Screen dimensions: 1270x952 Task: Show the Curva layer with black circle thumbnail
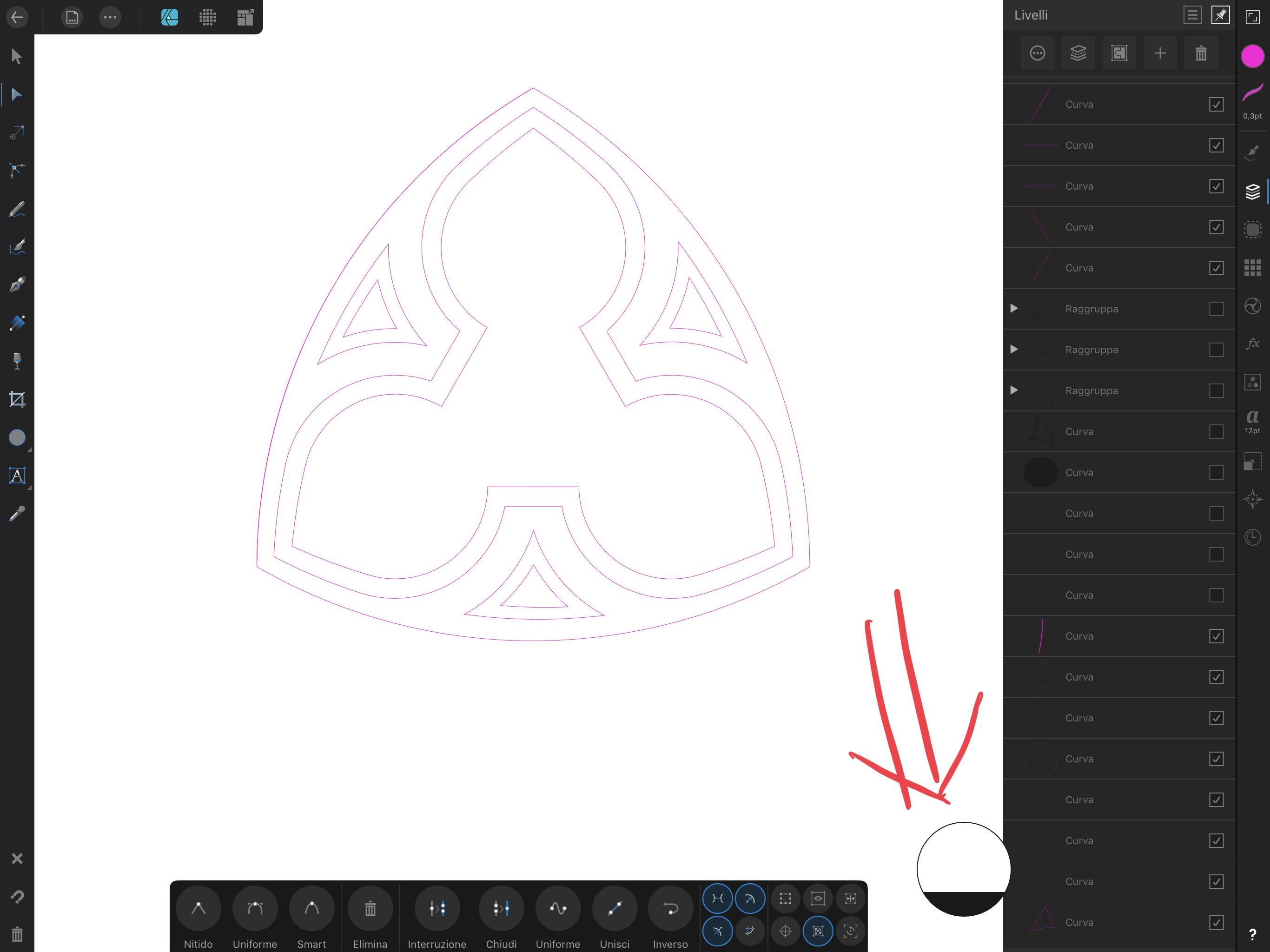(x=1216, y=472)
